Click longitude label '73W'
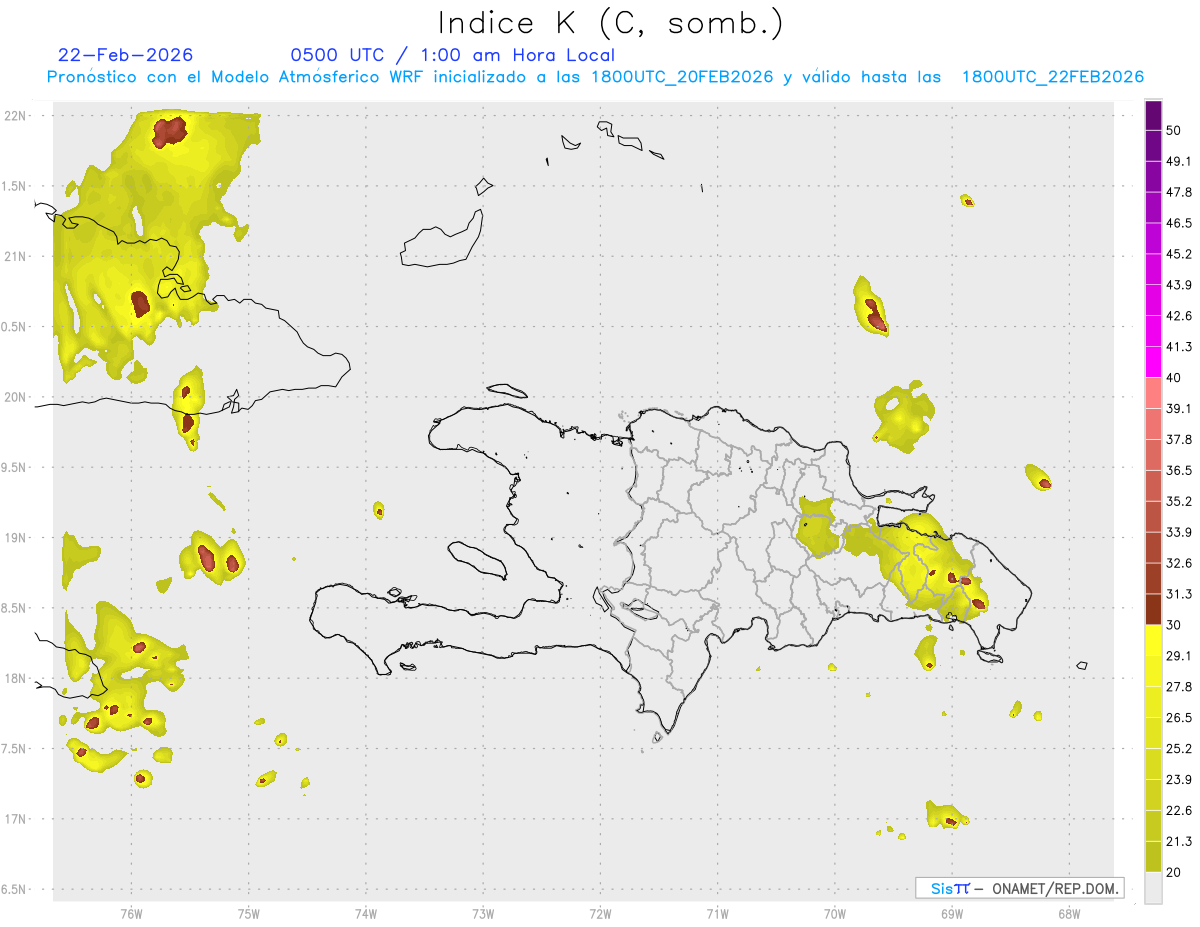The height and width of the screenshot is (927, 1200). click(483, 914)
